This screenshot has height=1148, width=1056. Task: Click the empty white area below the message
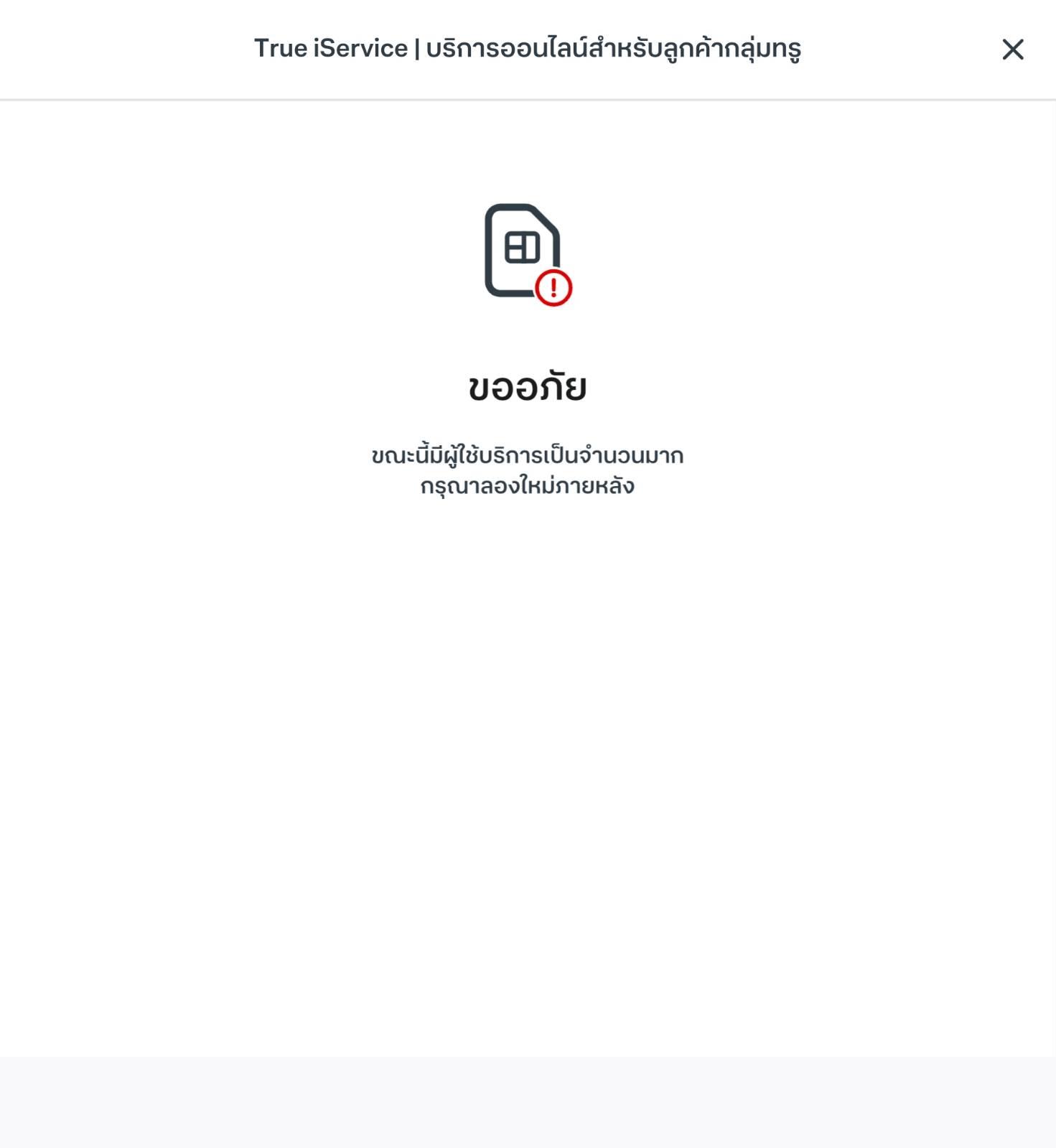[x=528, y=775]
